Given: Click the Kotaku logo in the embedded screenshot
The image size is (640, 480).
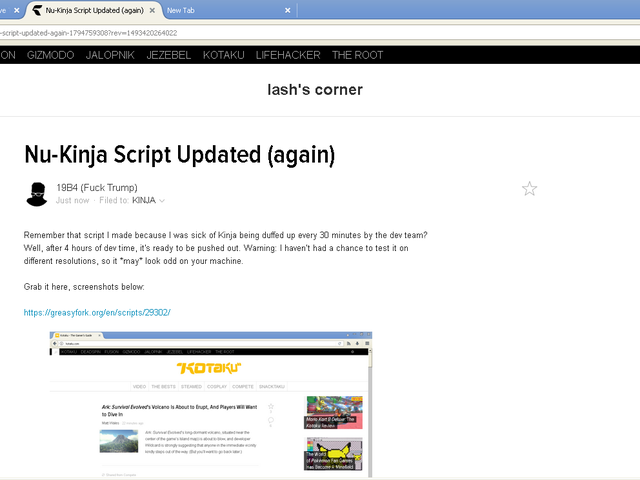Looking at the screenshot, I should tap(209, 368).
